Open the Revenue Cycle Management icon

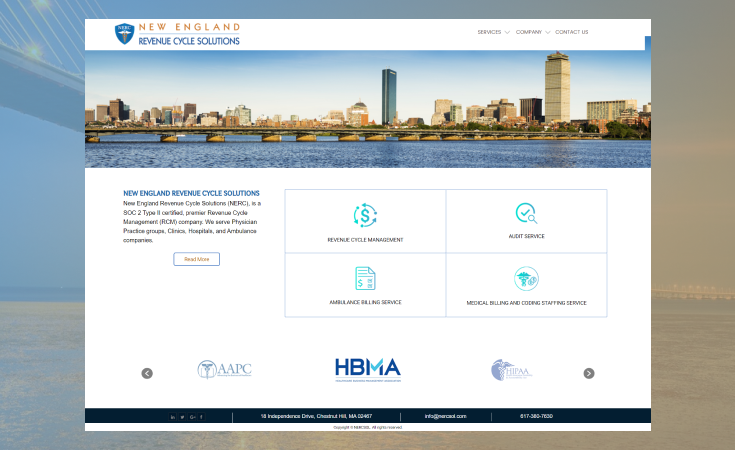coord(365,215)
